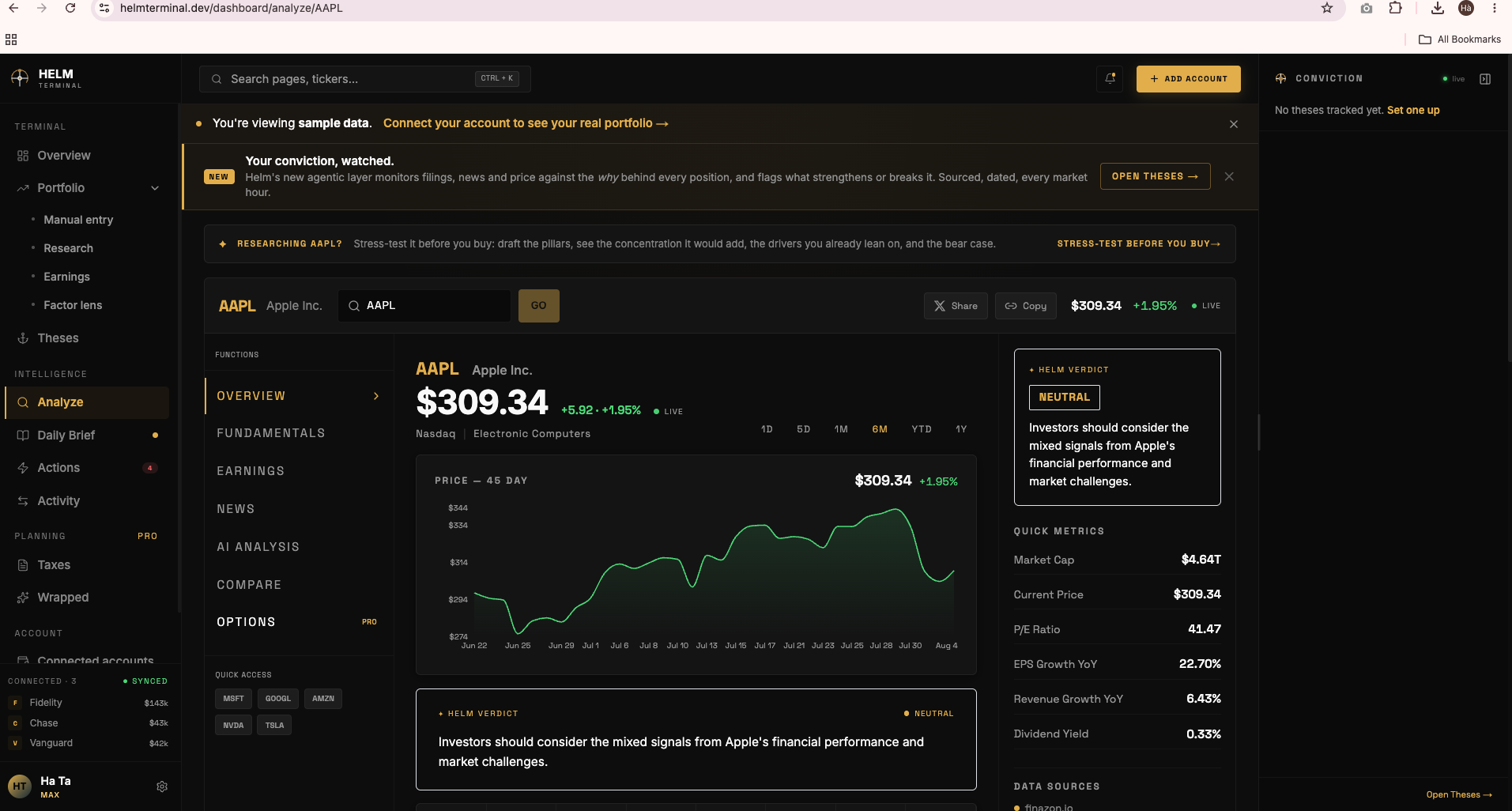Viewport: 1512px width, 811px height.
Task: Expand the Portfolio section chevron
Action: pyautogui.click(x=155, y=188)
